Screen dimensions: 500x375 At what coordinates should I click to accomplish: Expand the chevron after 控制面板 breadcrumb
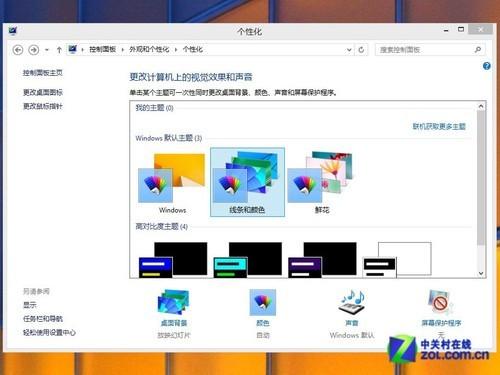pos(122,50)
